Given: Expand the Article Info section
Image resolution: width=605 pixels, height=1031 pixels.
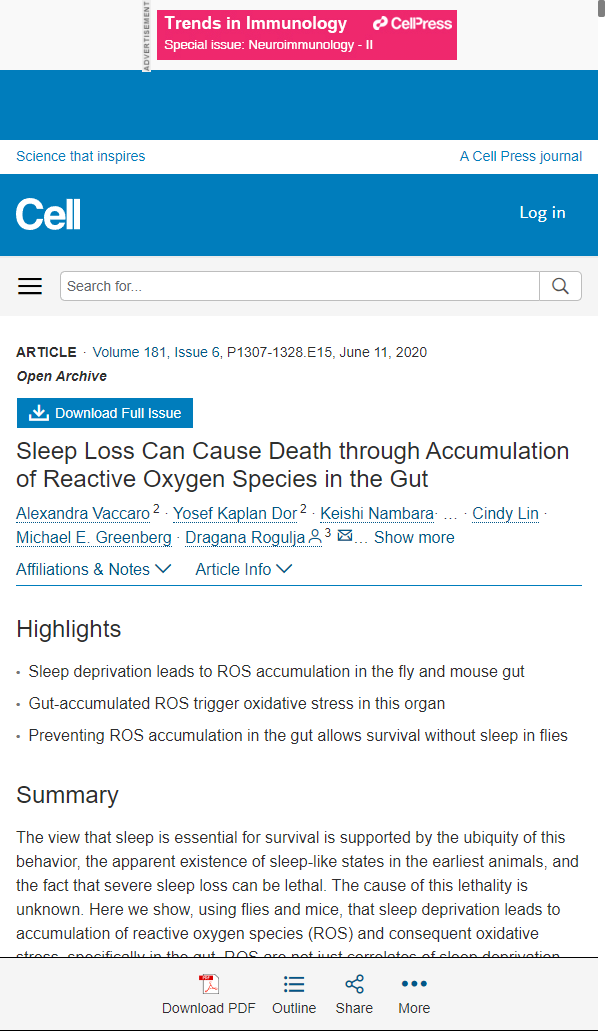Looking at the screenshot, I should coord(243,569).
